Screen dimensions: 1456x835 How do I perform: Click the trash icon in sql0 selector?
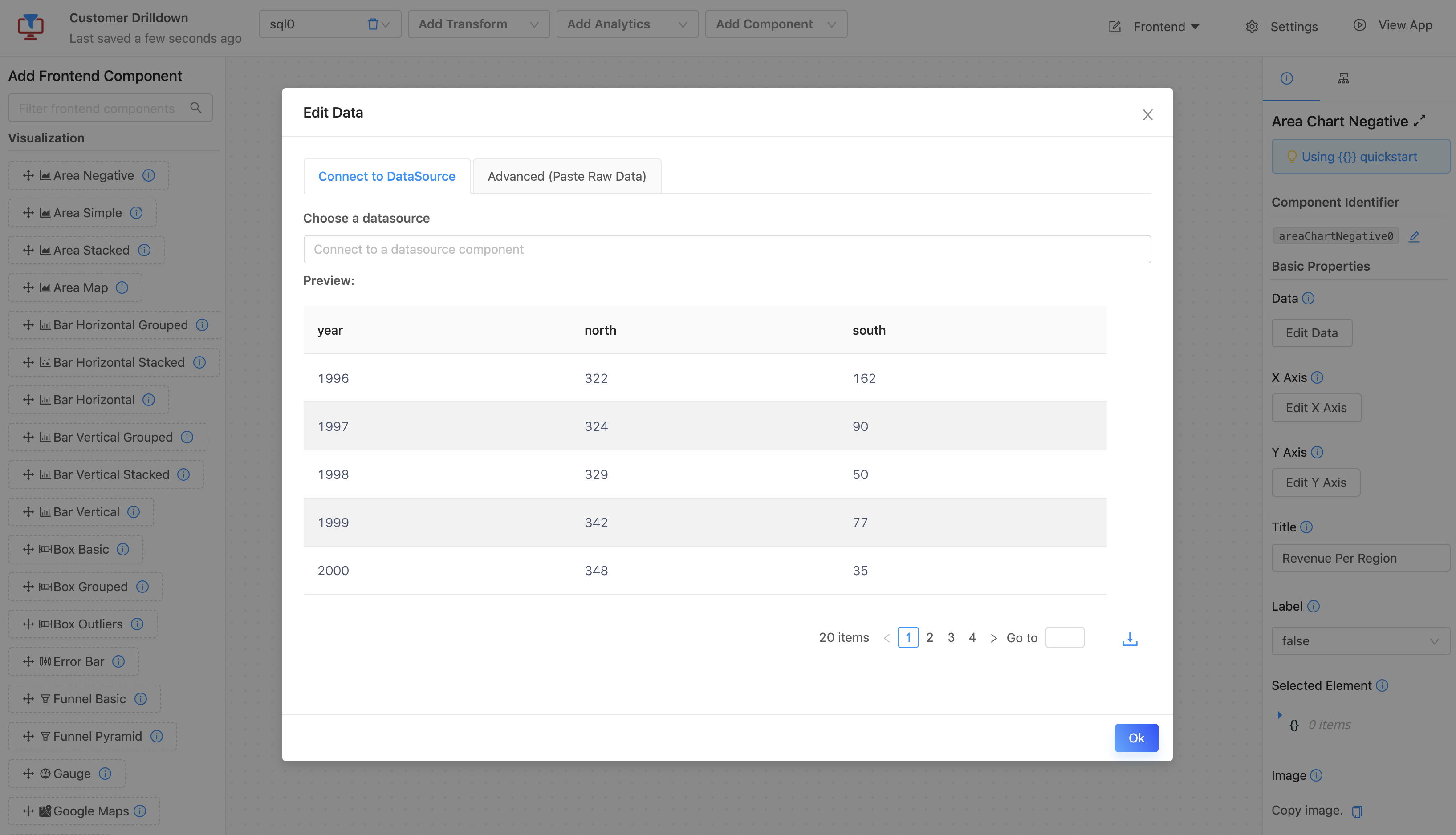[373, 24]
